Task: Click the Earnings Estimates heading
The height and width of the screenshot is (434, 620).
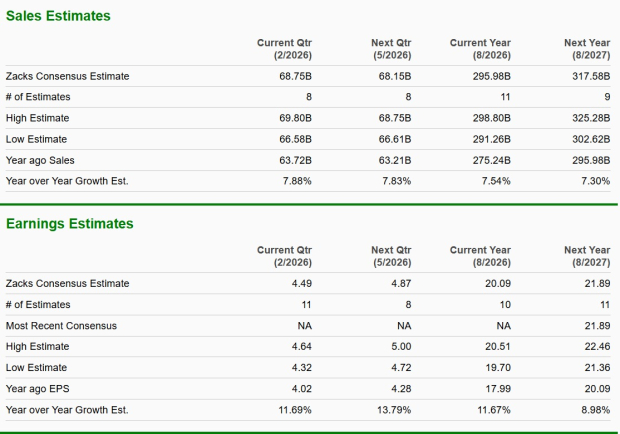Action: (69, 223)
